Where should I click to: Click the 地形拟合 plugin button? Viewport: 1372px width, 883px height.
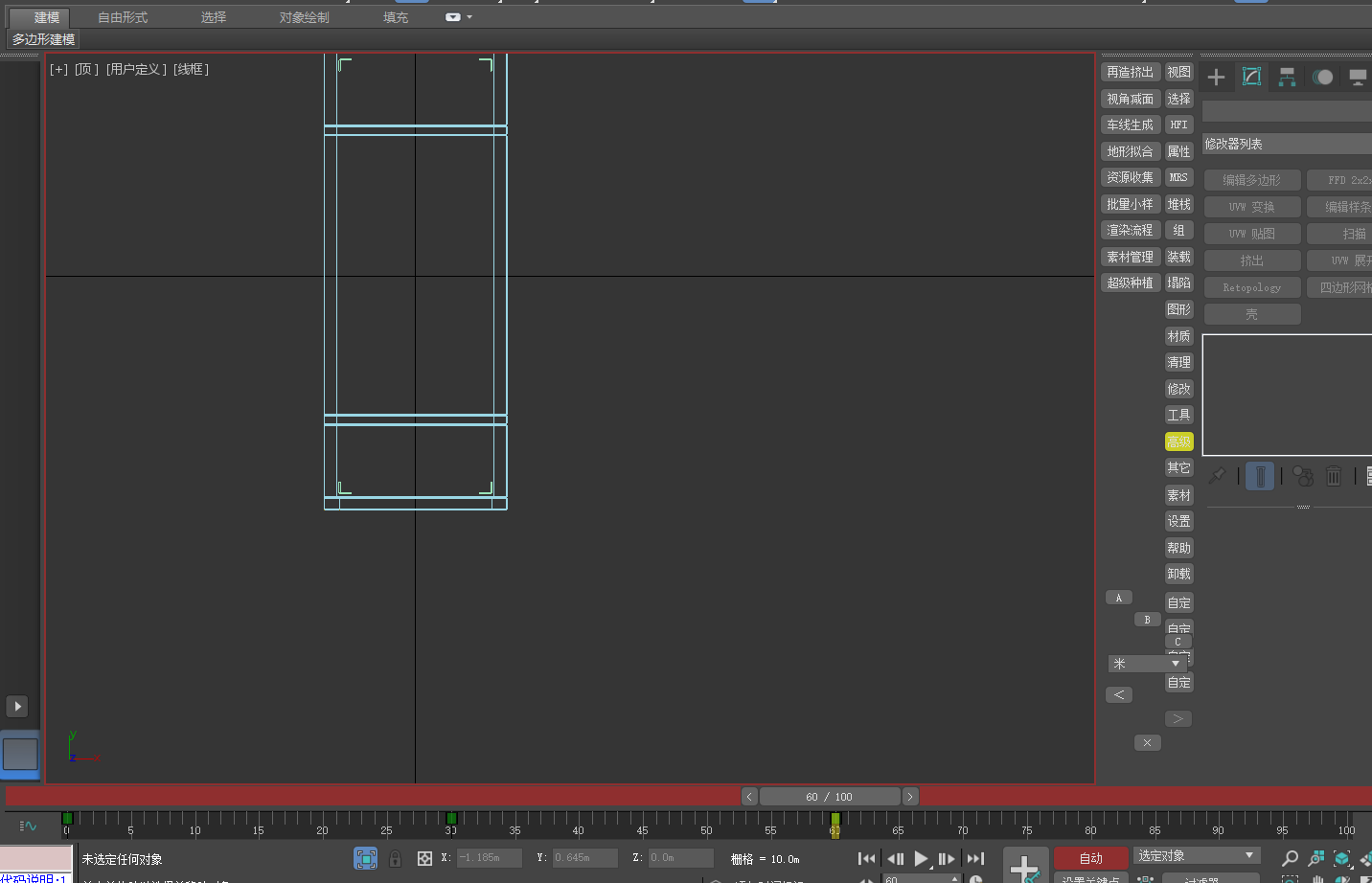(x=1131, y=151)
